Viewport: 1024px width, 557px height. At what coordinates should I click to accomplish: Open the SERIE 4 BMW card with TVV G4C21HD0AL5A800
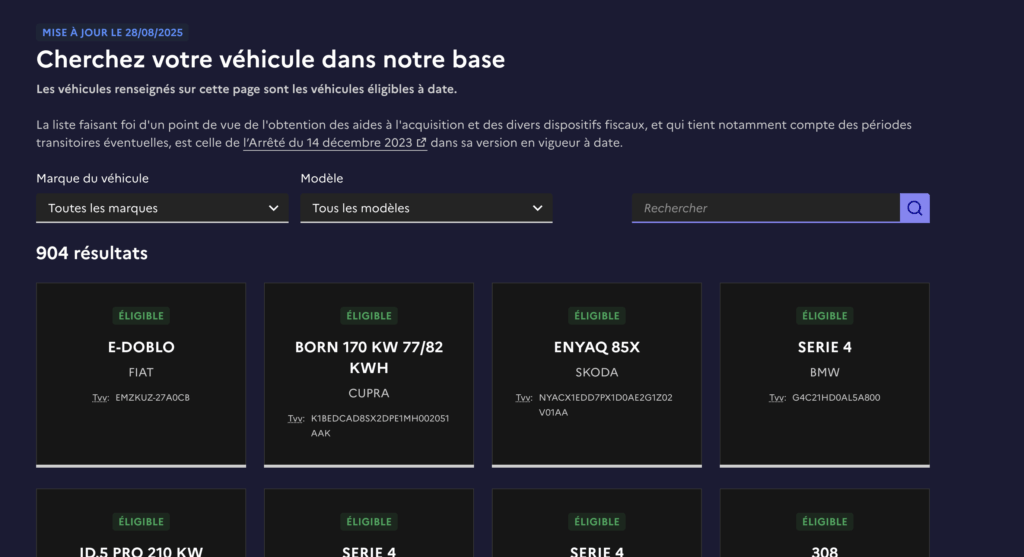pos(825,375)
